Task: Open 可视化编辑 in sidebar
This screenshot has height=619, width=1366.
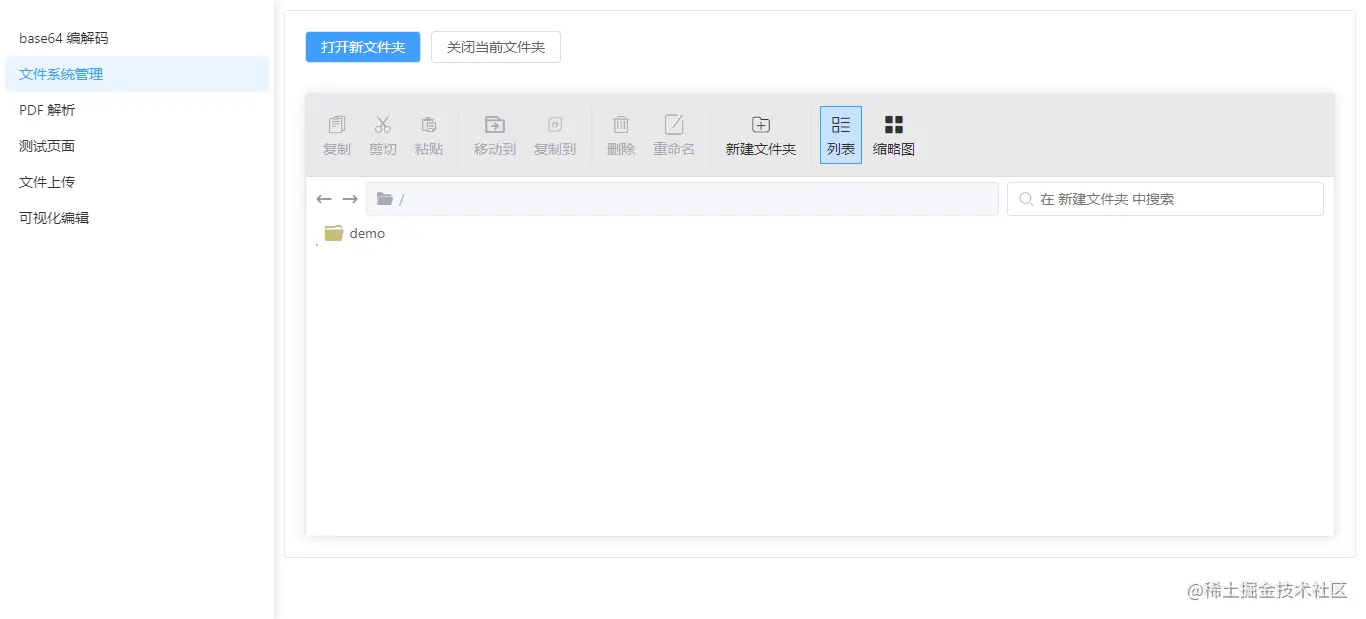Action: coord(137,217)
